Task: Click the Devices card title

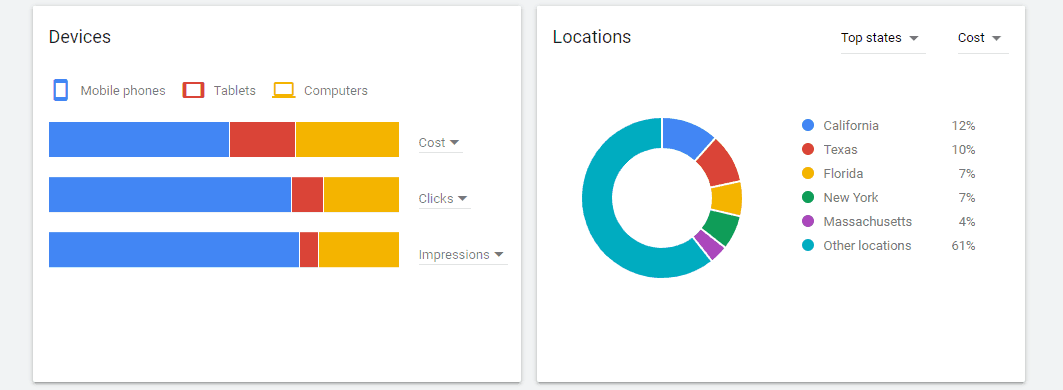Action: coord(80,37)
